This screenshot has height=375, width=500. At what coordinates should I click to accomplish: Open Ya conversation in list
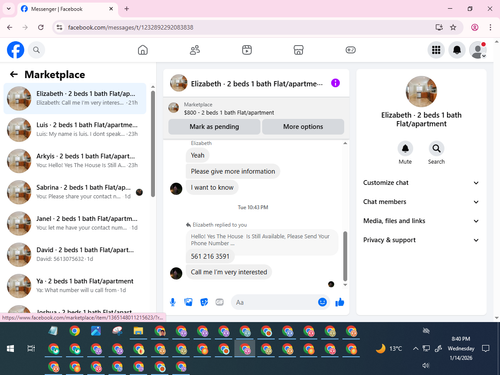tap(75, 286)
